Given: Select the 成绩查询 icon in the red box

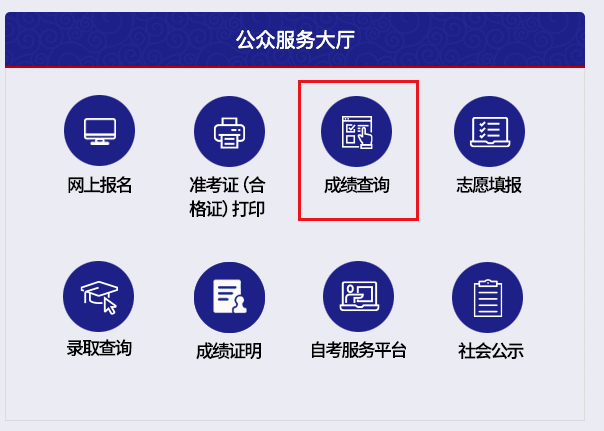Looking at the screenshot, I should 356,131.
